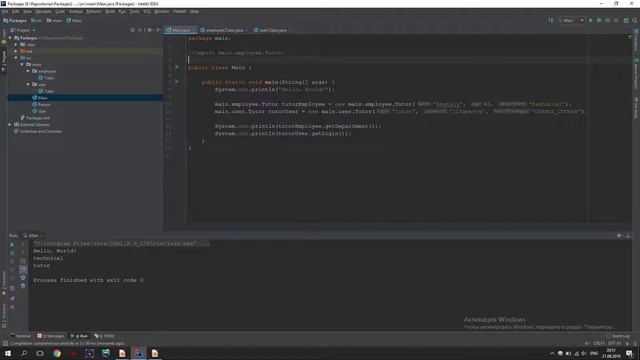Viewport: 640px width, 360px height.
Task: Open Project panel settings gear
Action: pos(149,30)
